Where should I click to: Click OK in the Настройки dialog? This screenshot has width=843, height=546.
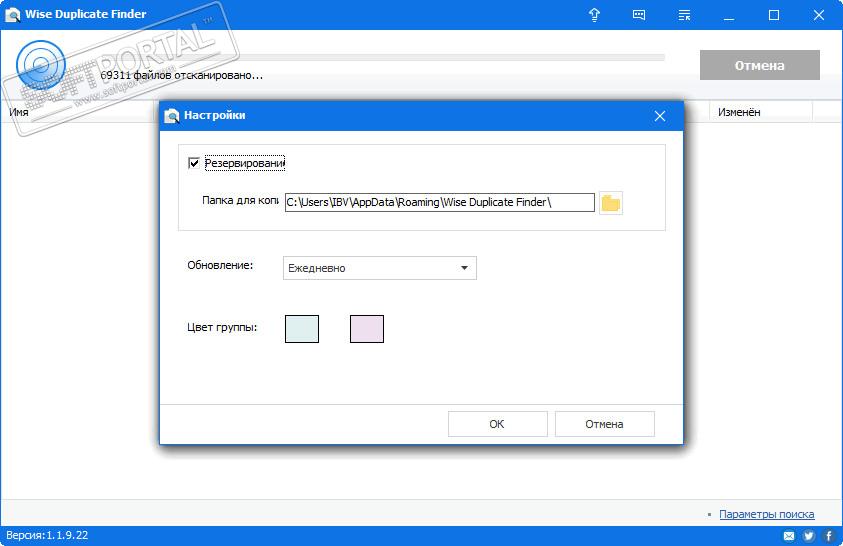[x=498, y=424]
